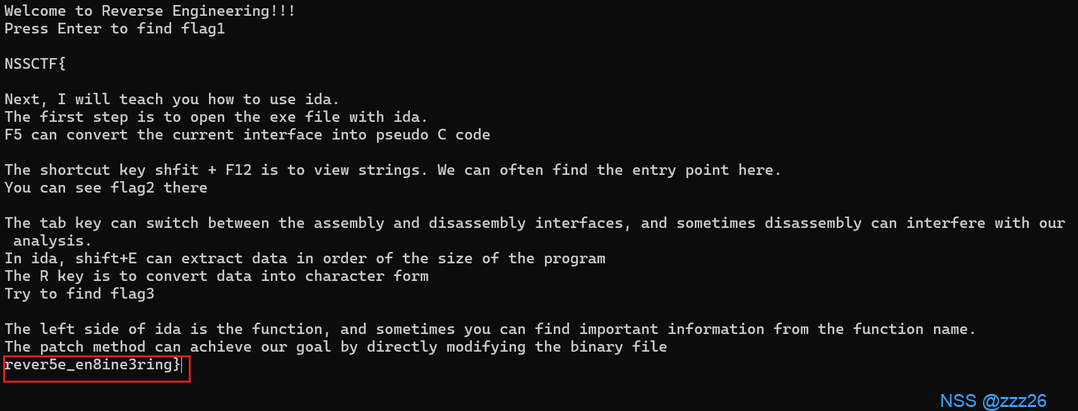Click the 'shift+E can extract data' line
Image resolution: width=1078 pixels, height=411 pixels.
click(x=305, y=258)
